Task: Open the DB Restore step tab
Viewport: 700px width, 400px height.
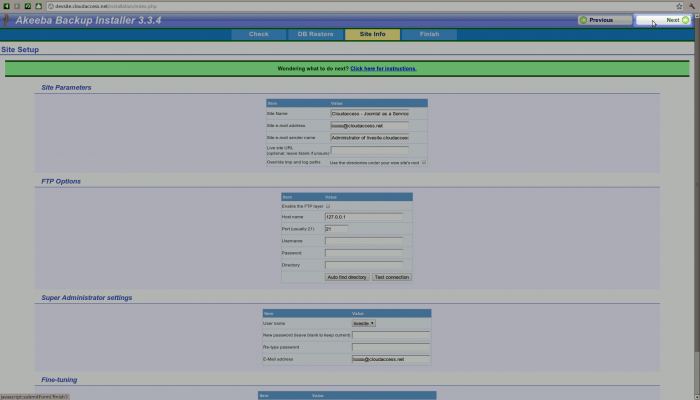Action: pyautogui.click(x=316, y=34)
